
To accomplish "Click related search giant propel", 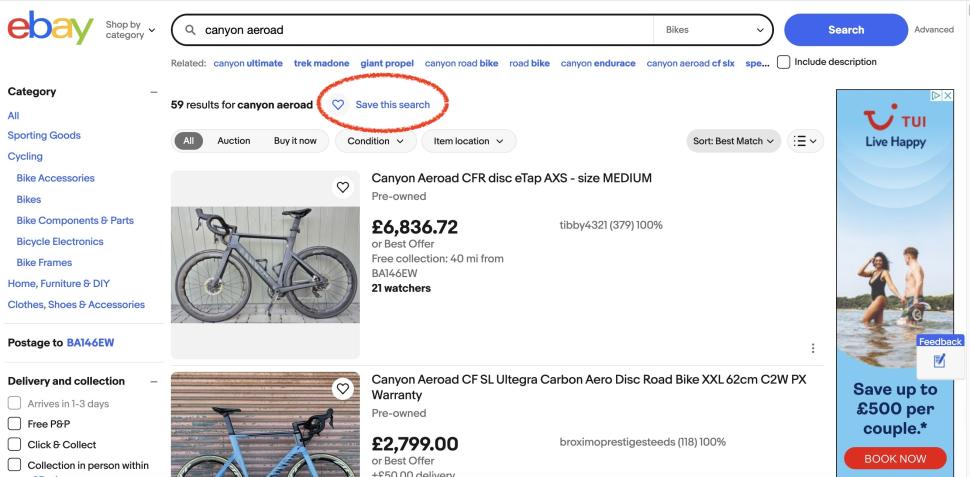I will coord(387,63).
